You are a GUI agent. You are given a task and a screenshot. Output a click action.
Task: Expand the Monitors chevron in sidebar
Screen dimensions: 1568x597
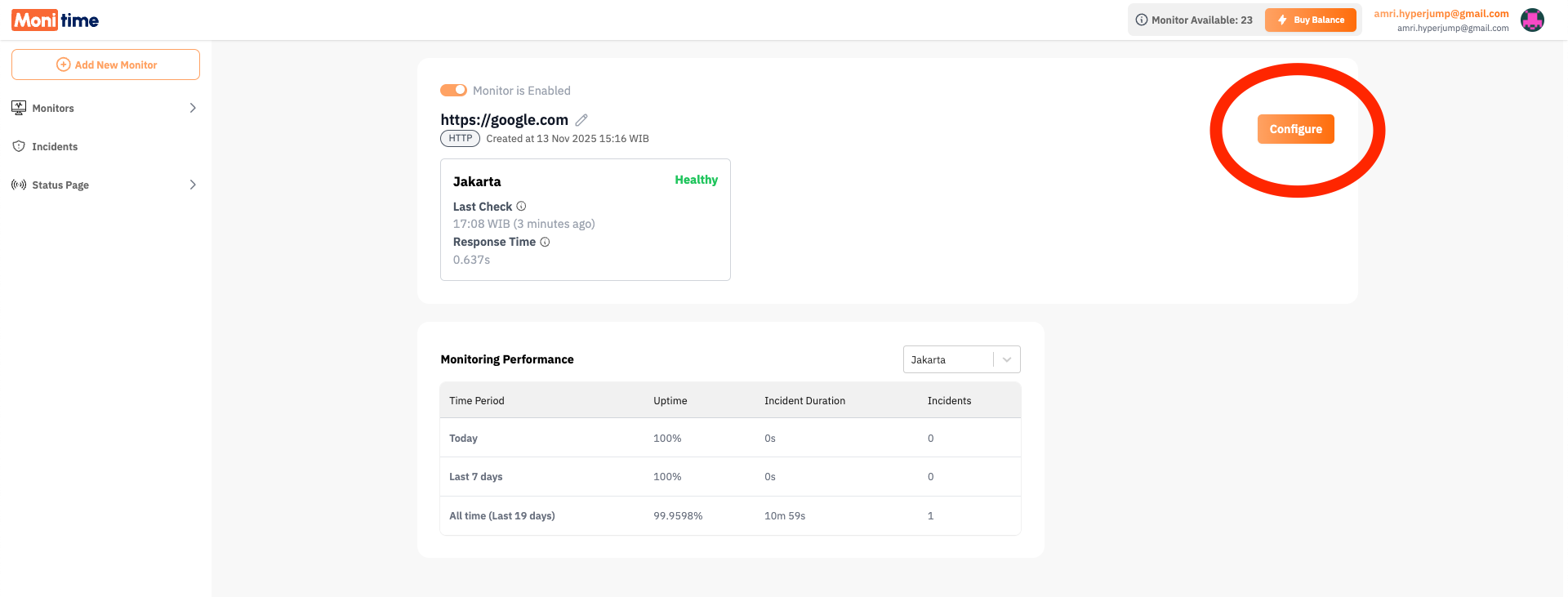(193, 108)
